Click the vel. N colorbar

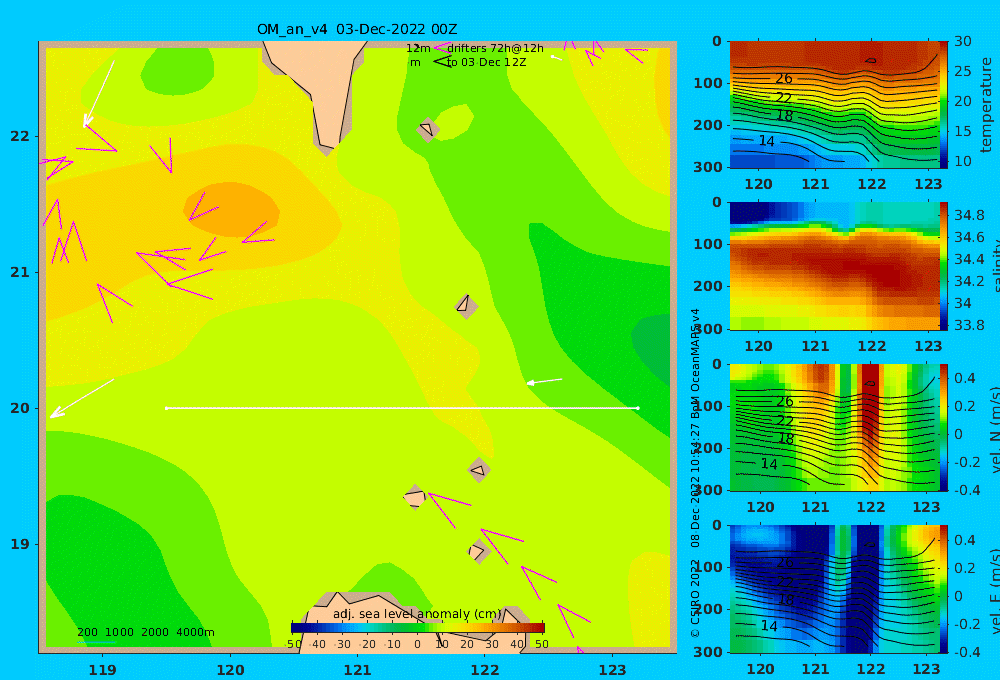pyautogui.click(x=944, y=427)
